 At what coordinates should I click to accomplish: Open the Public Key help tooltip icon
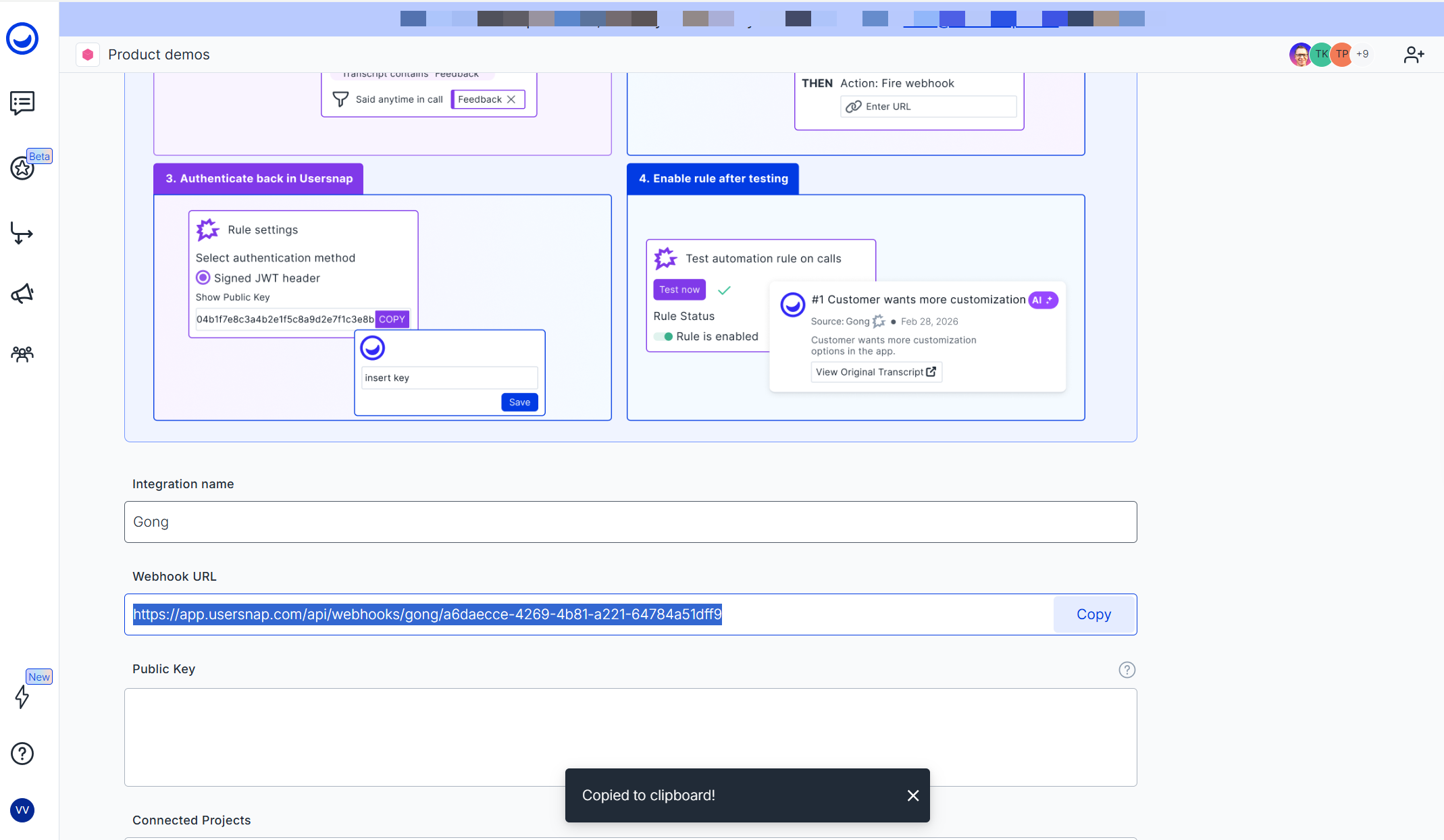click(1127, 669)
